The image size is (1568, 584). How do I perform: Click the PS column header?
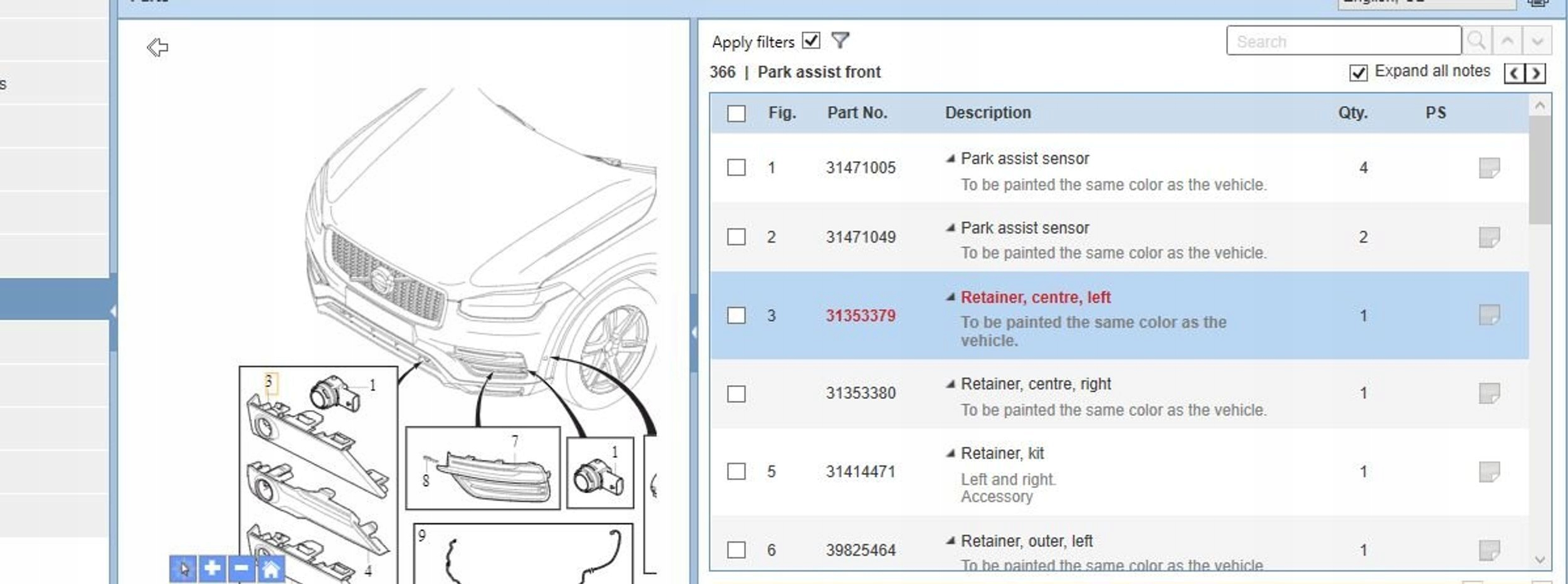coord(1436,113)
